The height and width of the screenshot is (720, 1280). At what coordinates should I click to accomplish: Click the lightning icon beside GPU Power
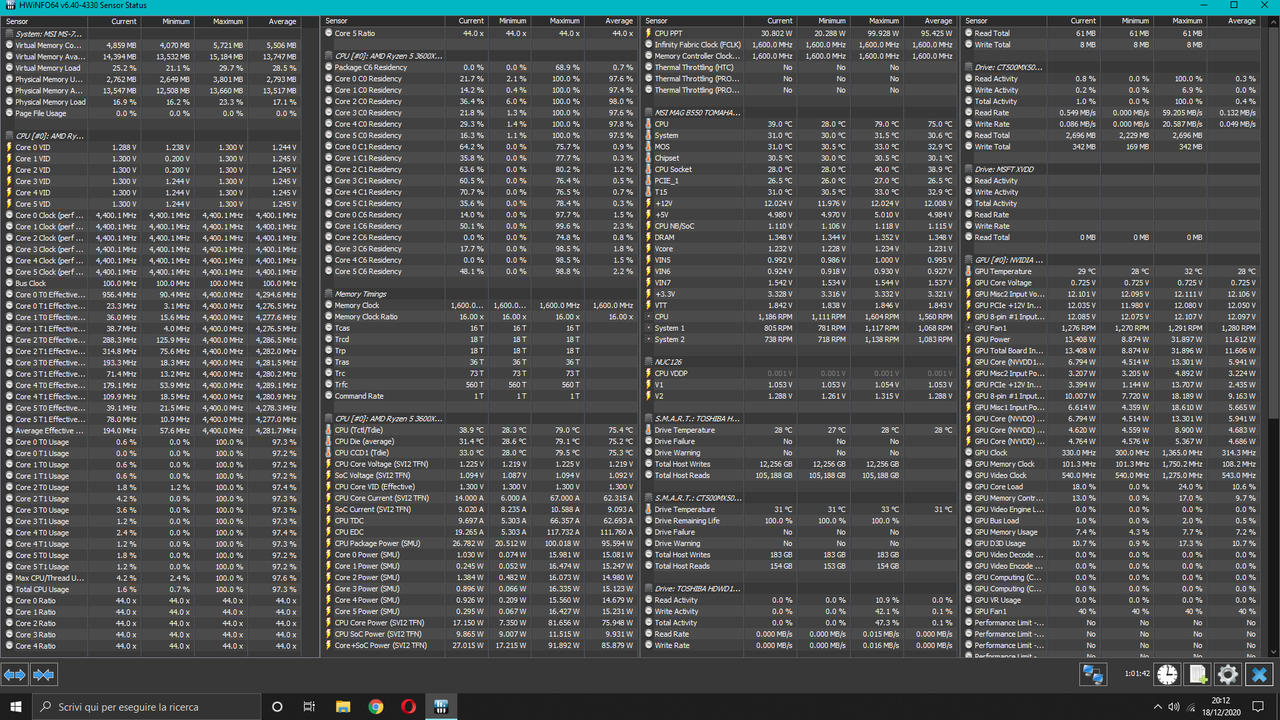(x=969, y=339)
